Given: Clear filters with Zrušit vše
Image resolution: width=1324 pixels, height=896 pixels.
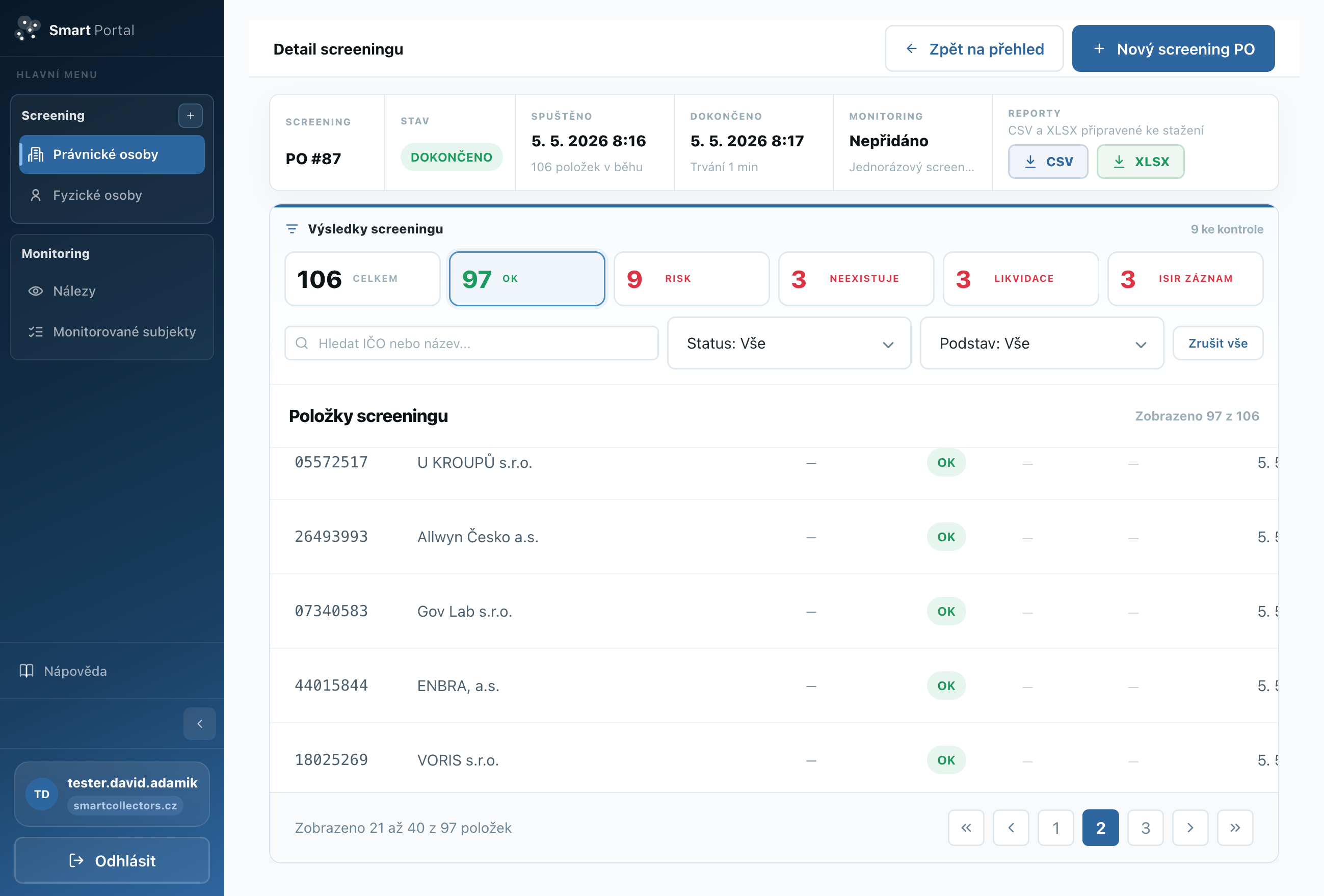Looking at the screenshot, I should click(1217, 344).
